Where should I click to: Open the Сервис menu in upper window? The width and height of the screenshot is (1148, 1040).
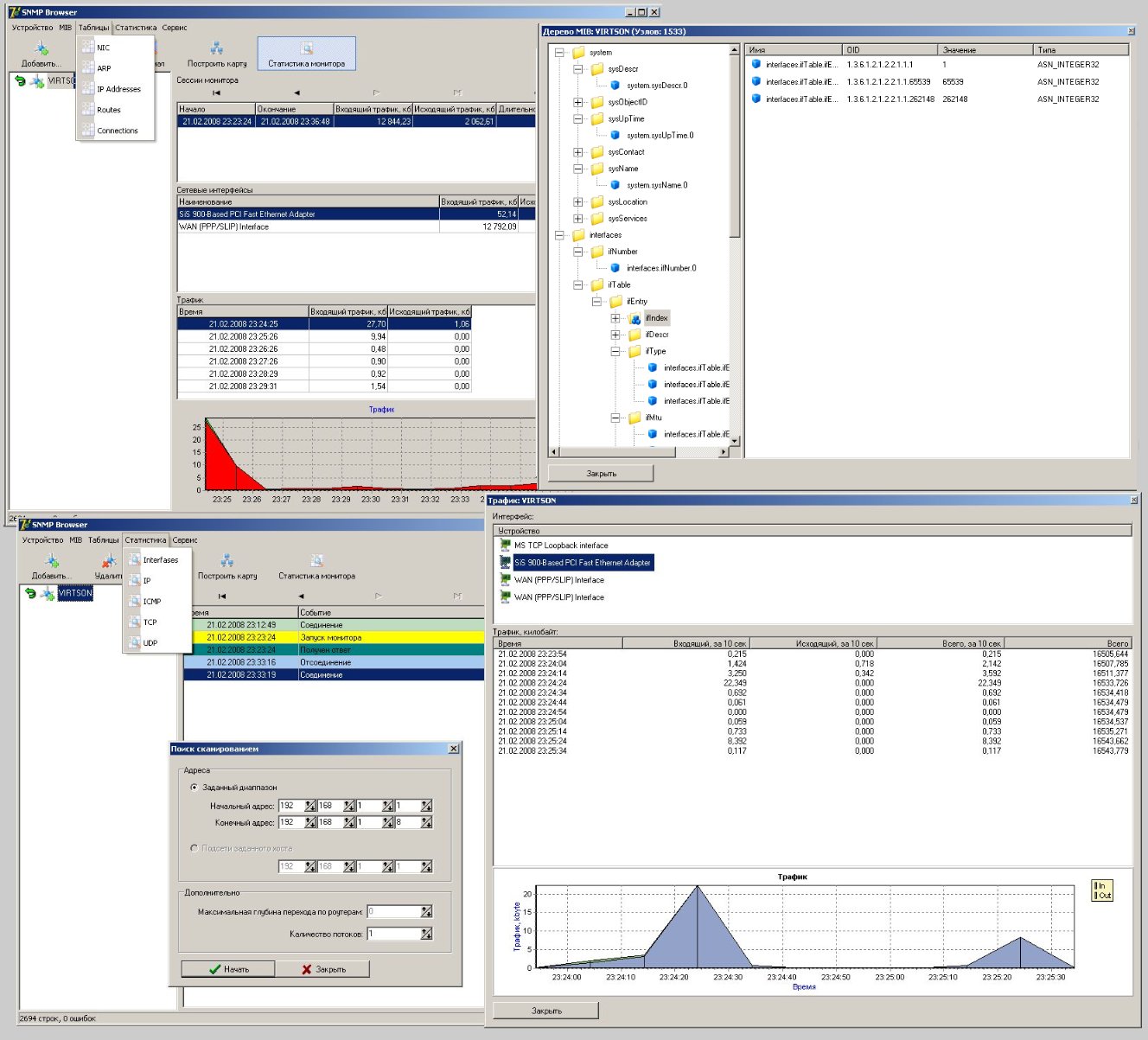pos(175,28)
